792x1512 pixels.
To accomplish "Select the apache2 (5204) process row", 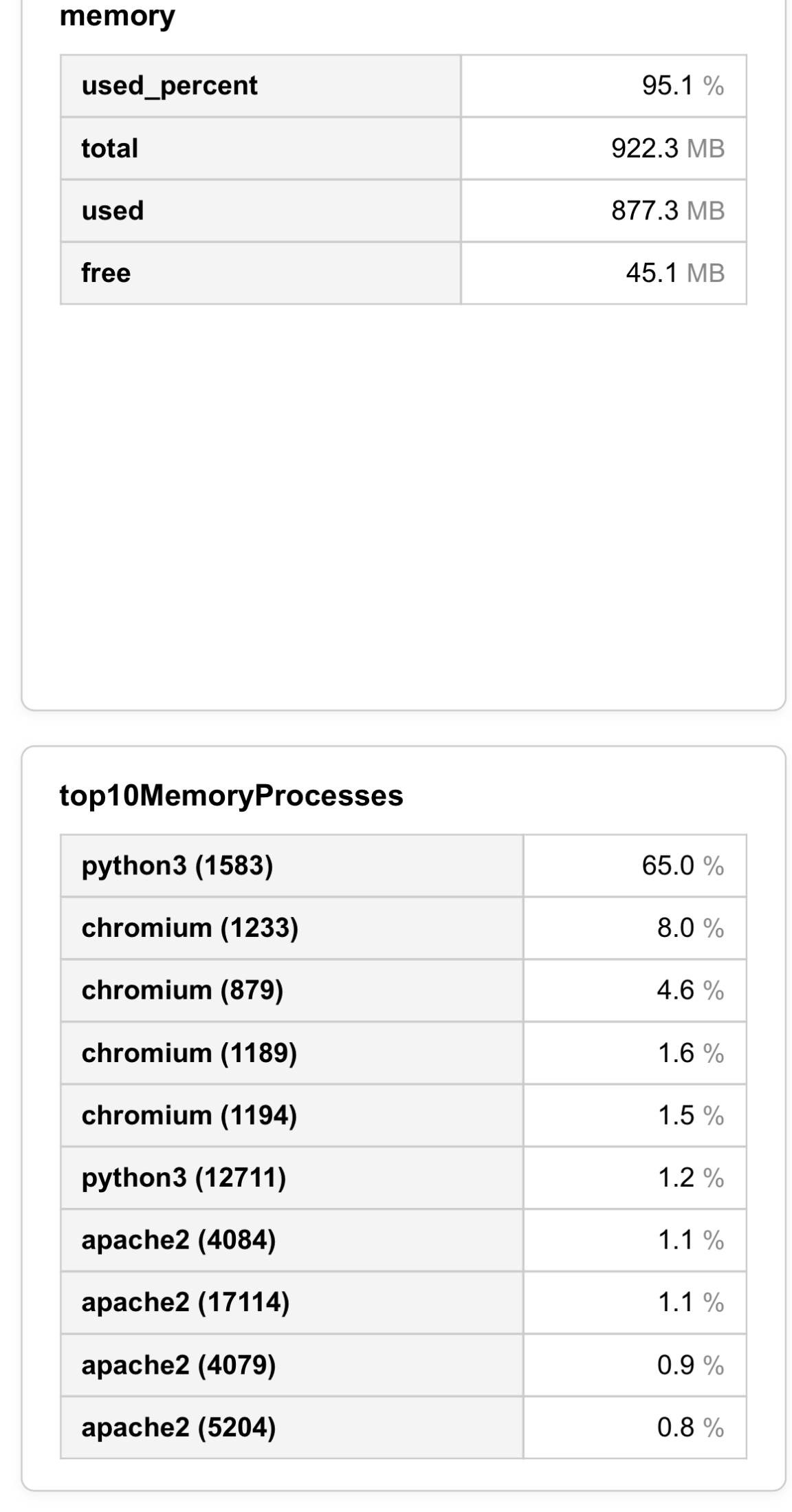I will point(179,1427).
